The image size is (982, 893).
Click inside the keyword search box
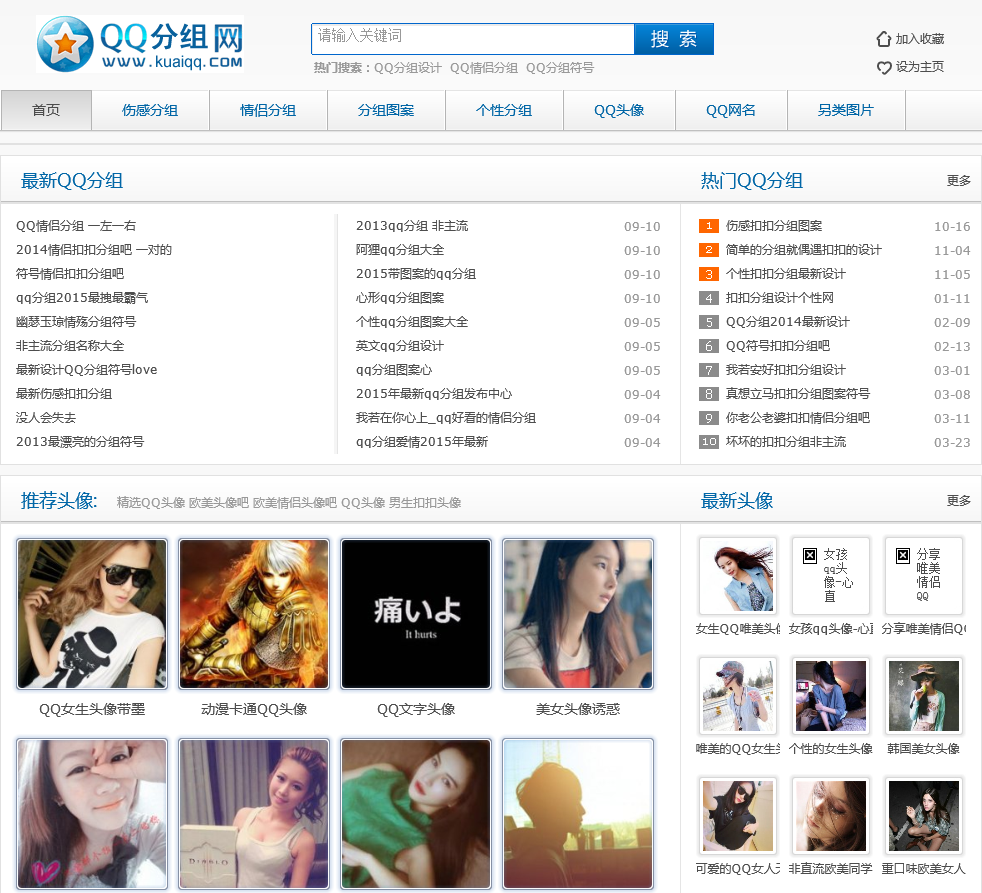472,39
